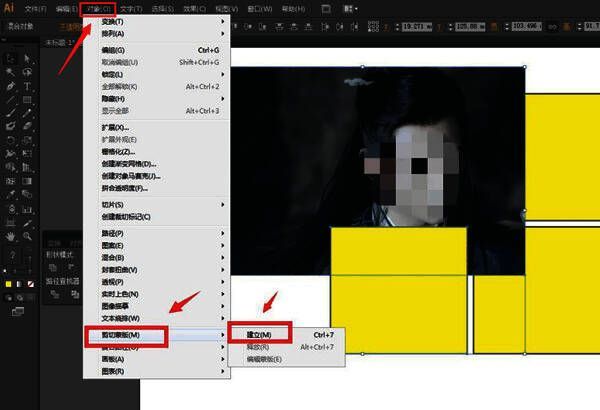This screenshot has width=600, height=410.
Task: Select the Pencil tool
Action: click(27, 113)
